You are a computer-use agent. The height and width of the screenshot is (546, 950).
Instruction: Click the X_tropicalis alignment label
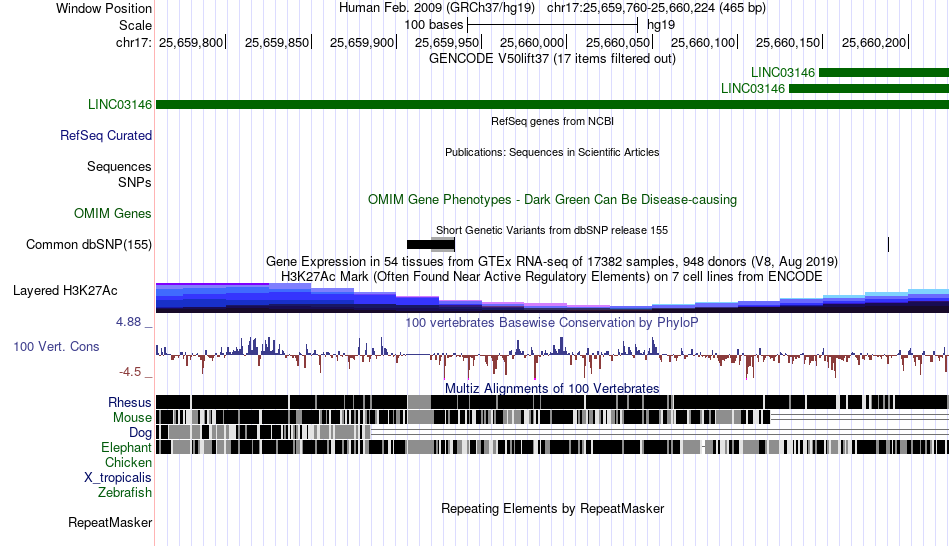118,478
